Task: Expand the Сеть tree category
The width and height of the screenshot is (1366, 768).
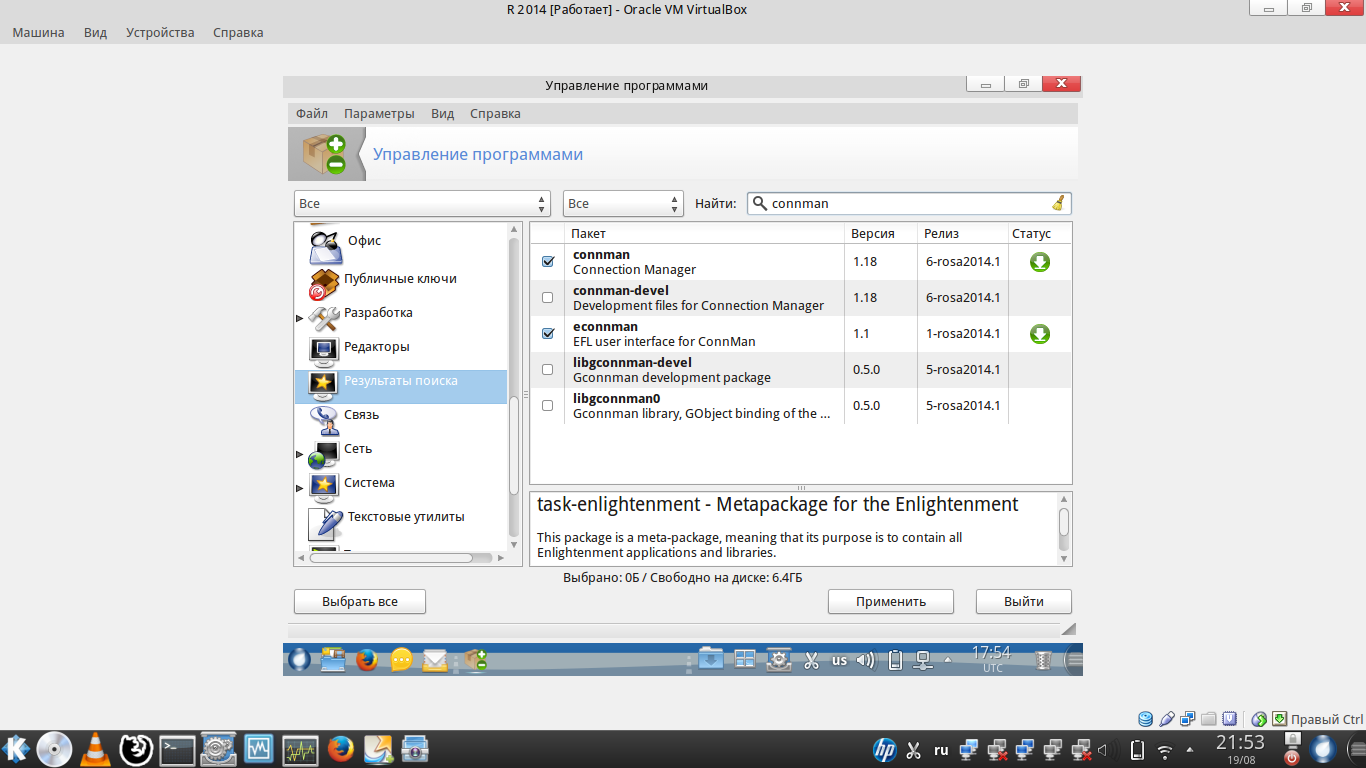Action: (x=299, y=455)
